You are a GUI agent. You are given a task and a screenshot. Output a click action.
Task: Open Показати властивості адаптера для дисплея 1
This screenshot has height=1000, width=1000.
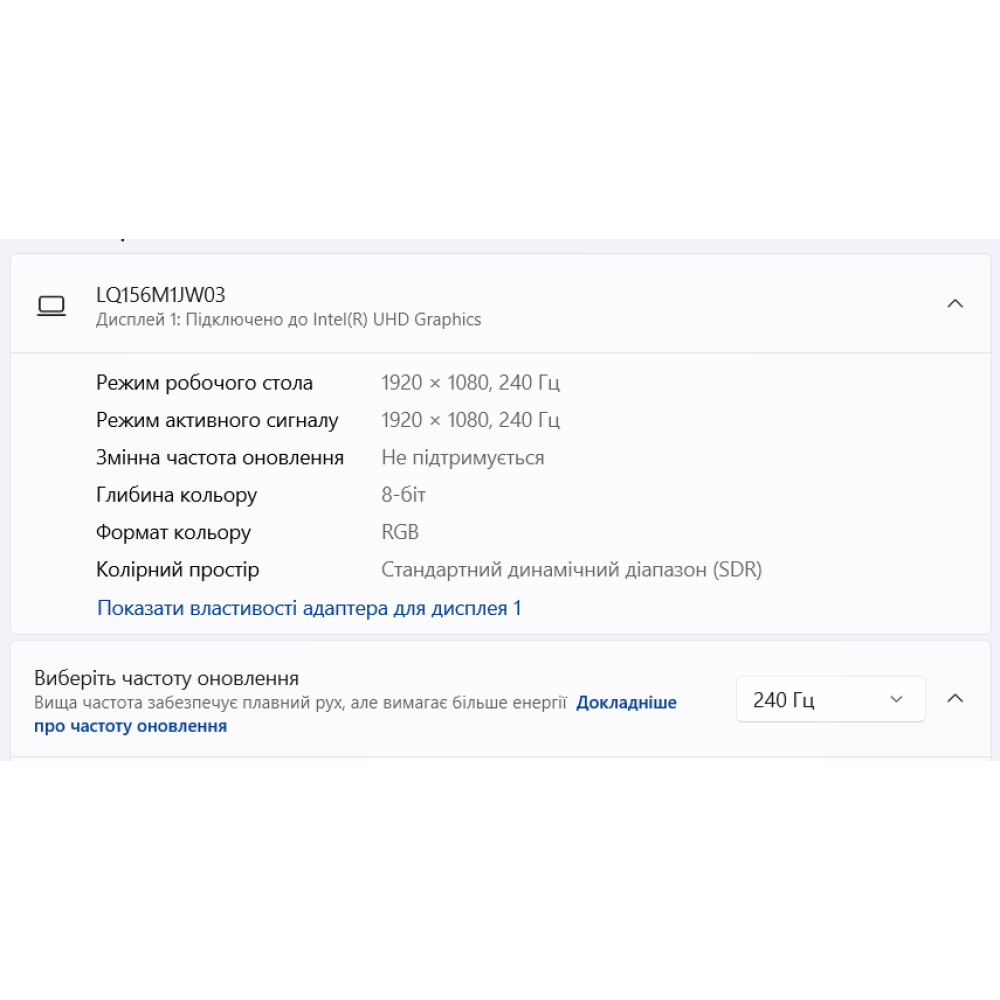point(309,608)
